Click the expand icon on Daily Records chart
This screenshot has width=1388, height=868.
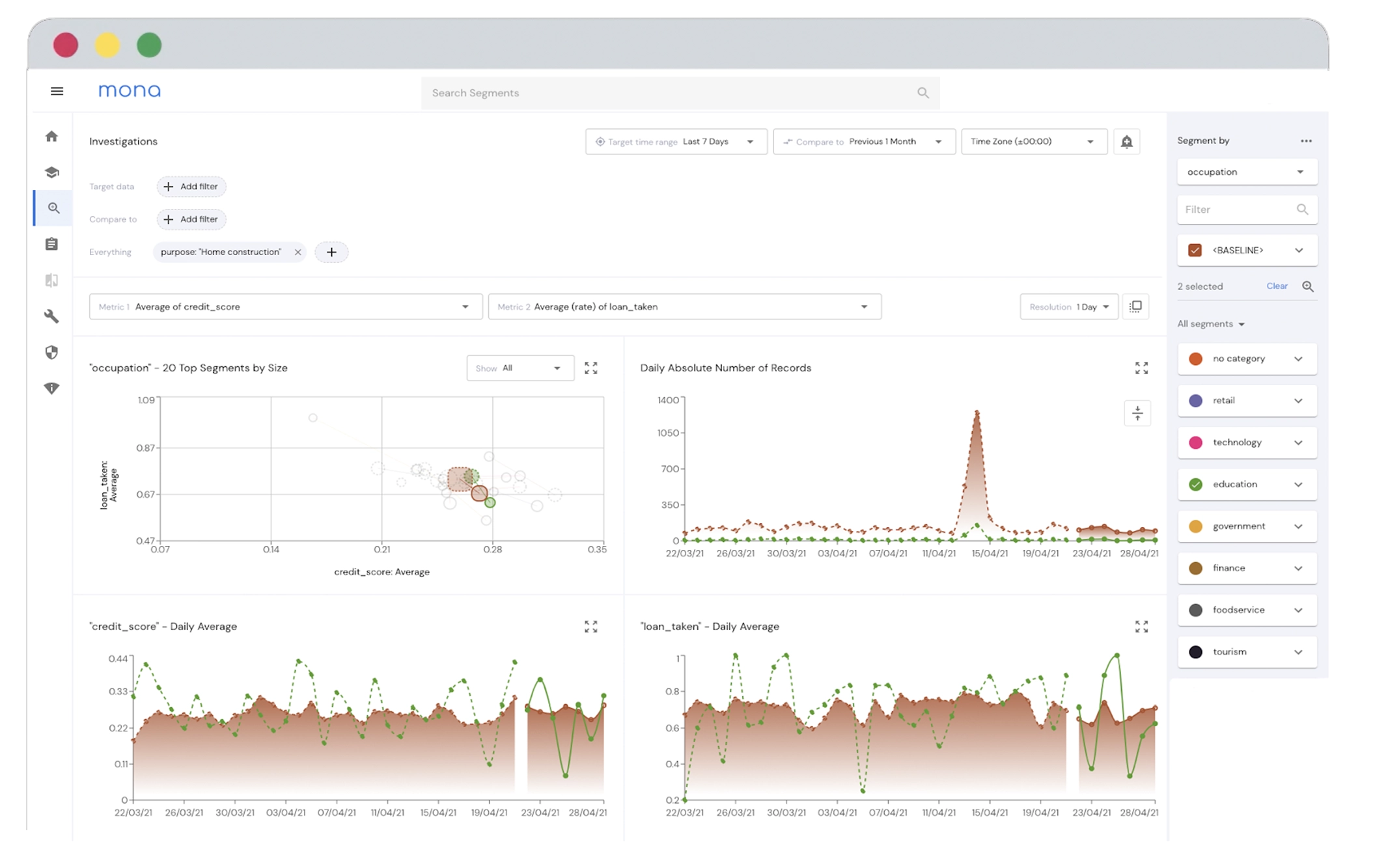(x=1142, y=368)
